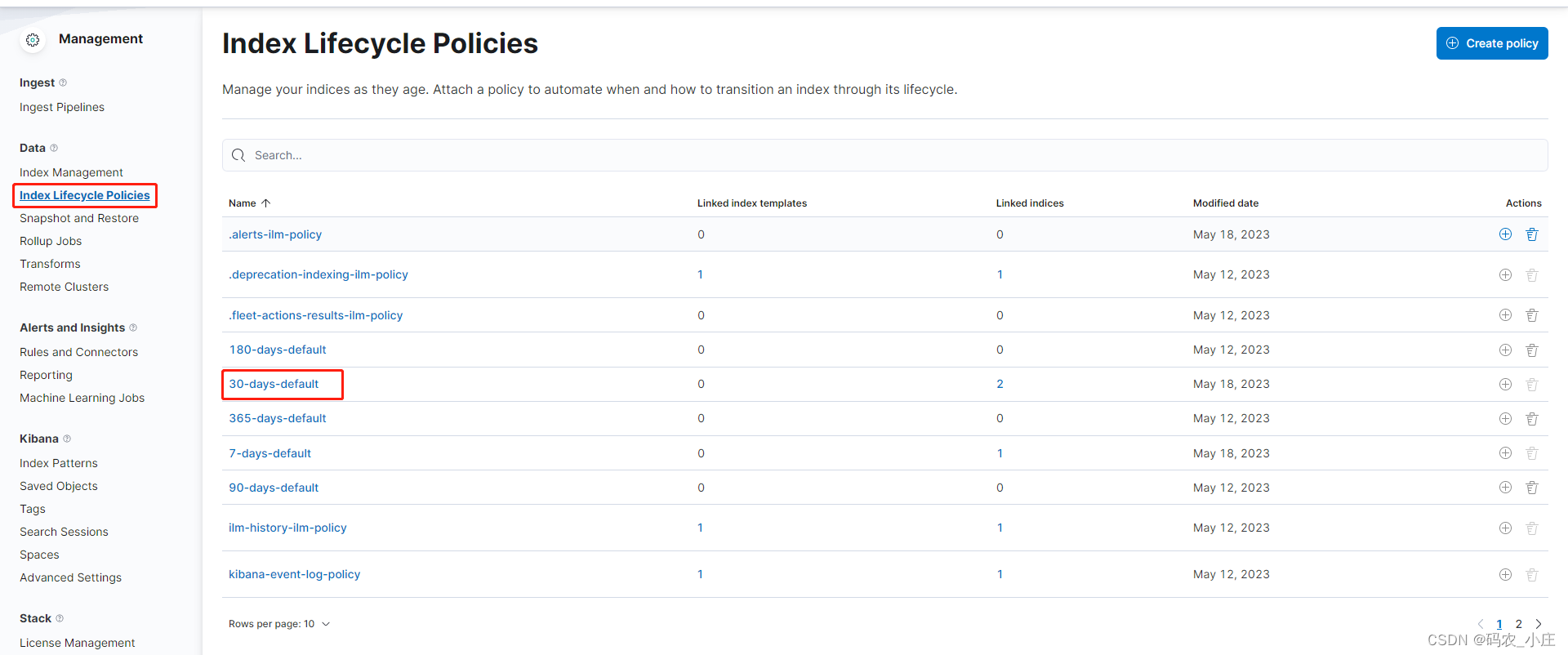Click the Create policy button
This screenshot has width=1568, height=655.
click(x=1492, y=43)
